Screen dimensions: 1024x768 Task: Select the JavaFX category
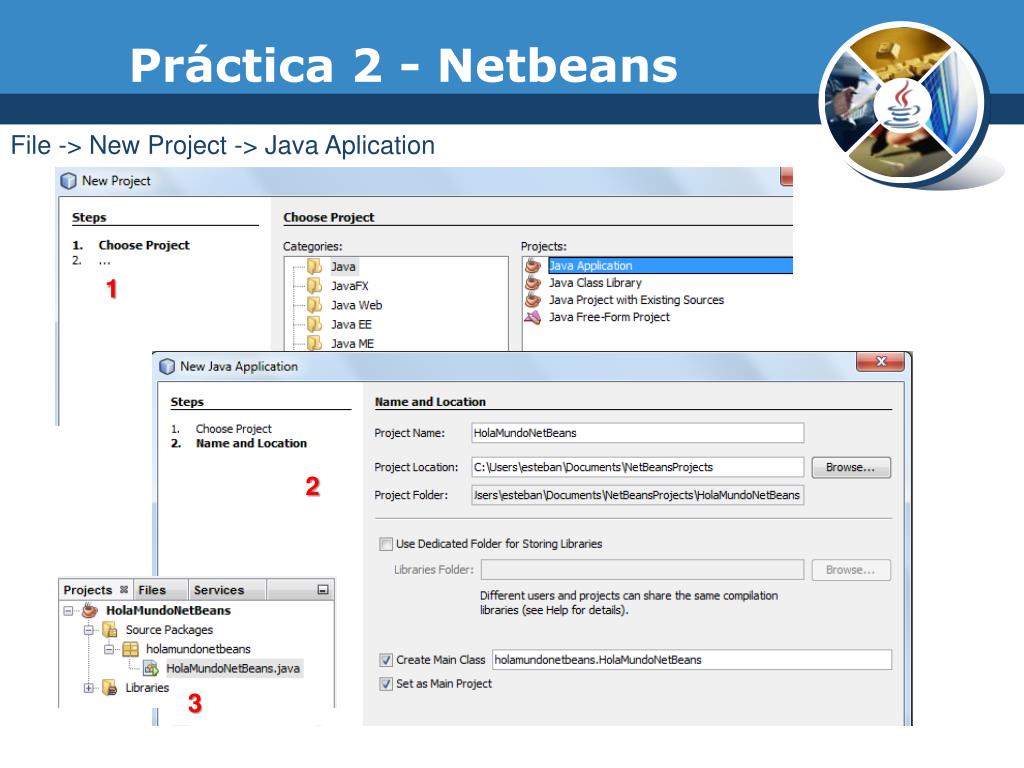349,286
